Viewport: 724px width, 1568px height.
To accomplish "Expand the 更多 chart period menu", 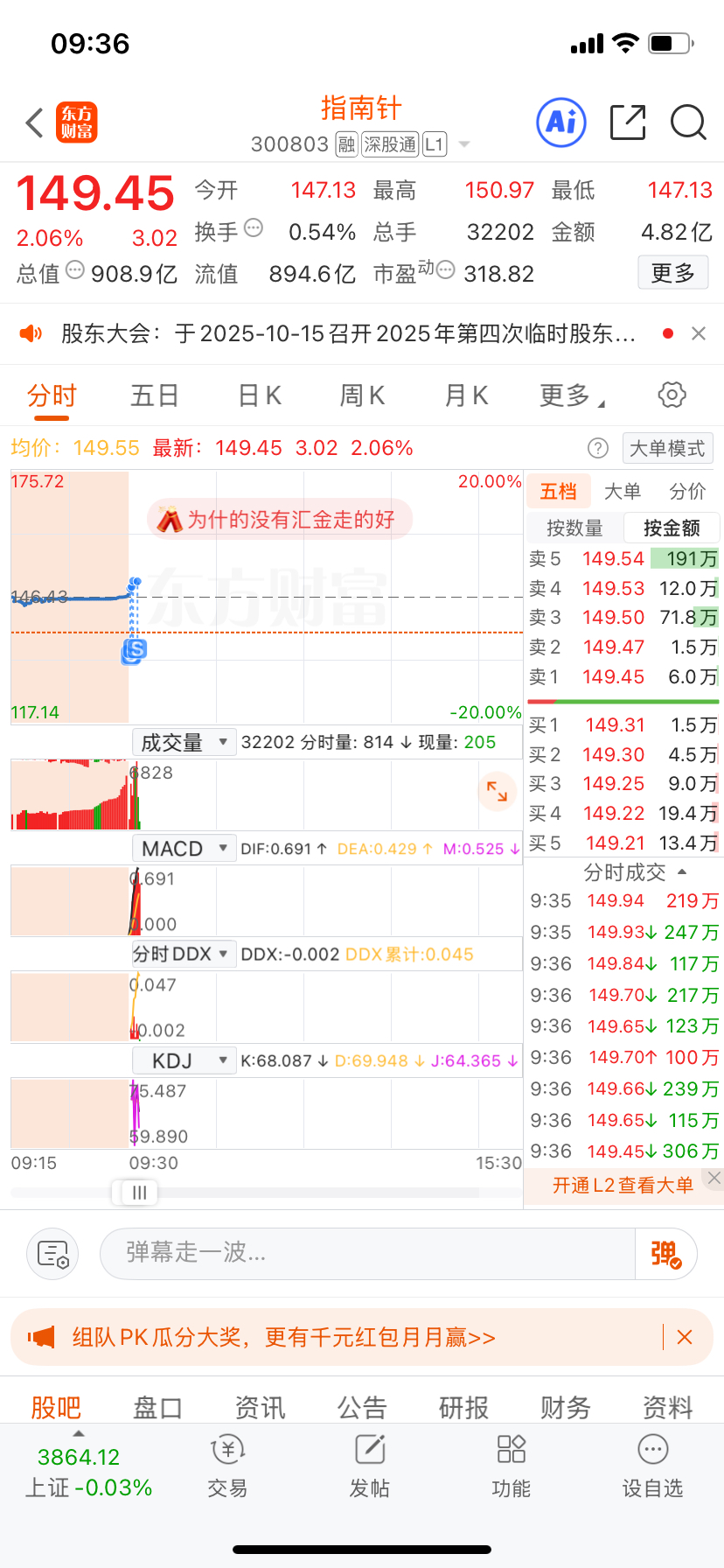I will [x=572, y=395].
